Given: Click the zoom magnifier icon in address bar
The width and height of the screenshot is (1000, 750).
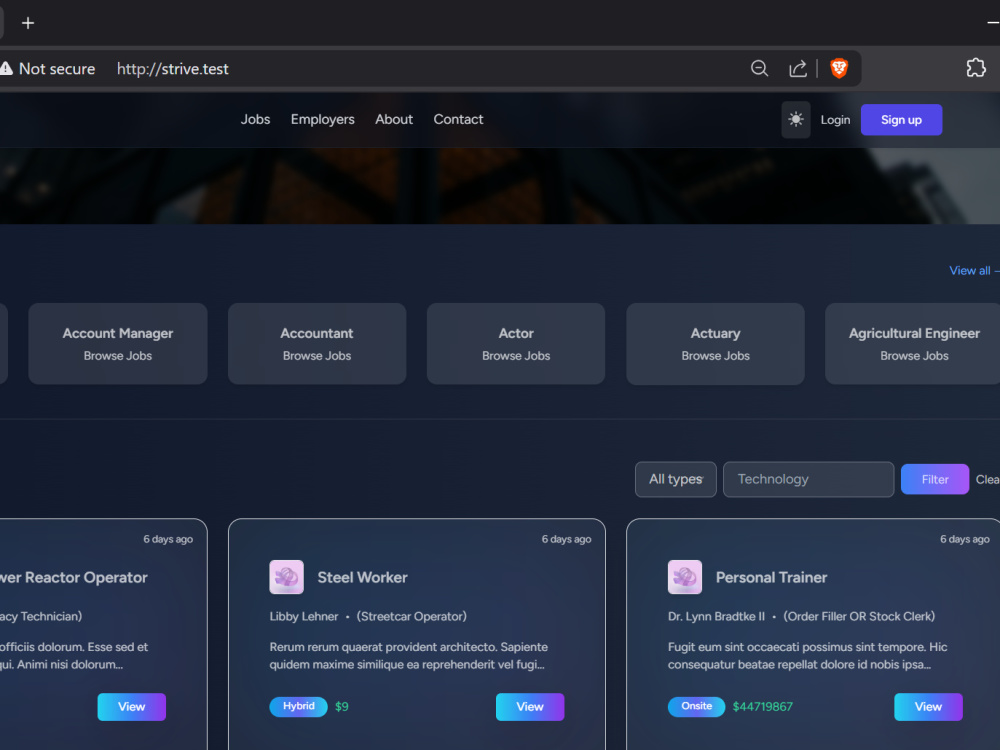Looking at the screenshot, I should pos(759,68).
